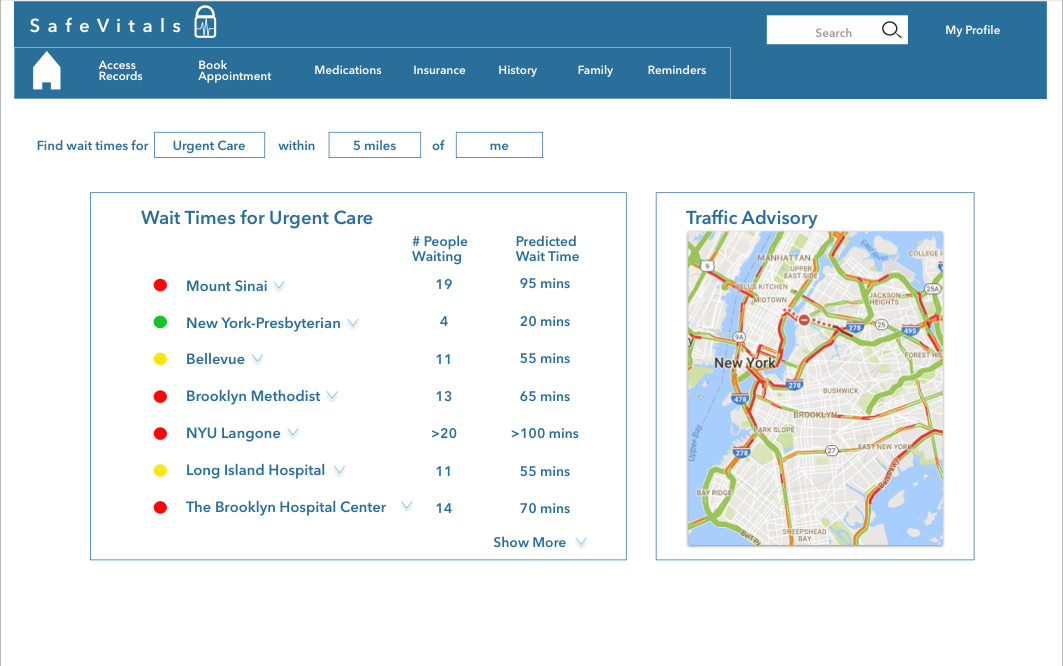Viewport: 1063px width, 666px height.
Task: Click the 'Traffic Advisory' heading
Action: coord(751,218)
